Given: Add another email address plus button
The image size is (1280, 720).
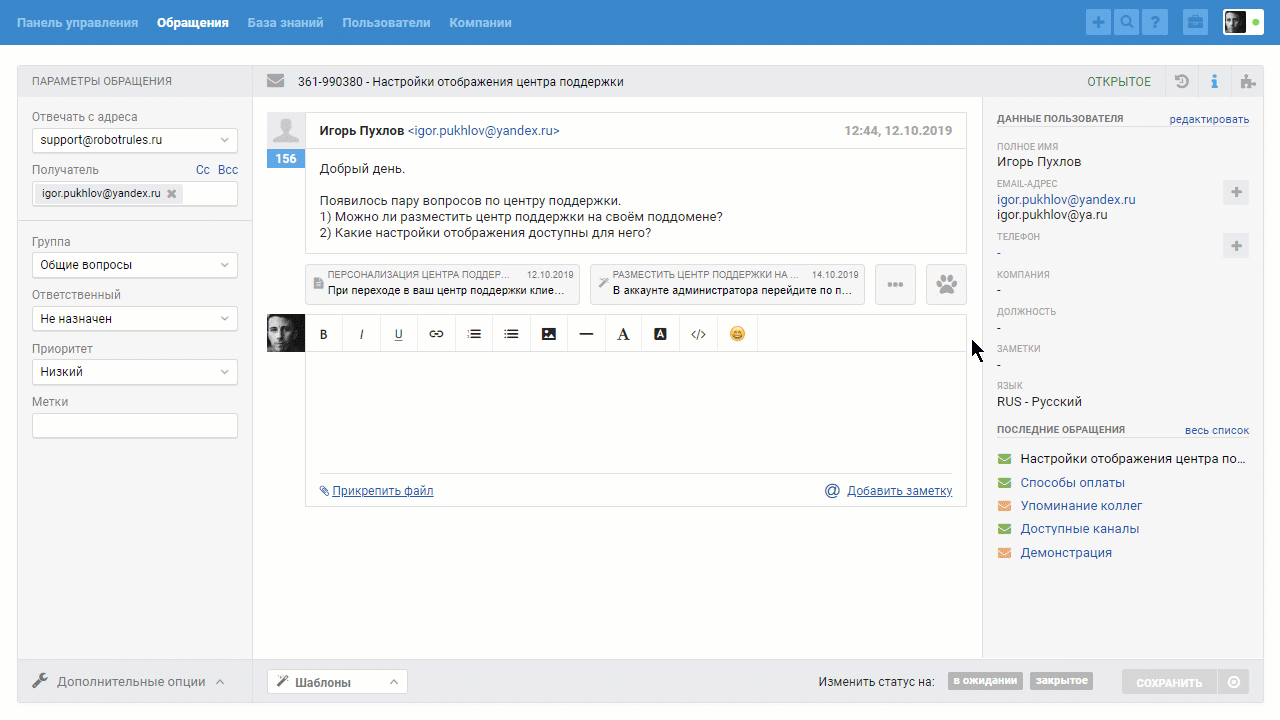Looking at the screenshot, I should [1236, 192].
